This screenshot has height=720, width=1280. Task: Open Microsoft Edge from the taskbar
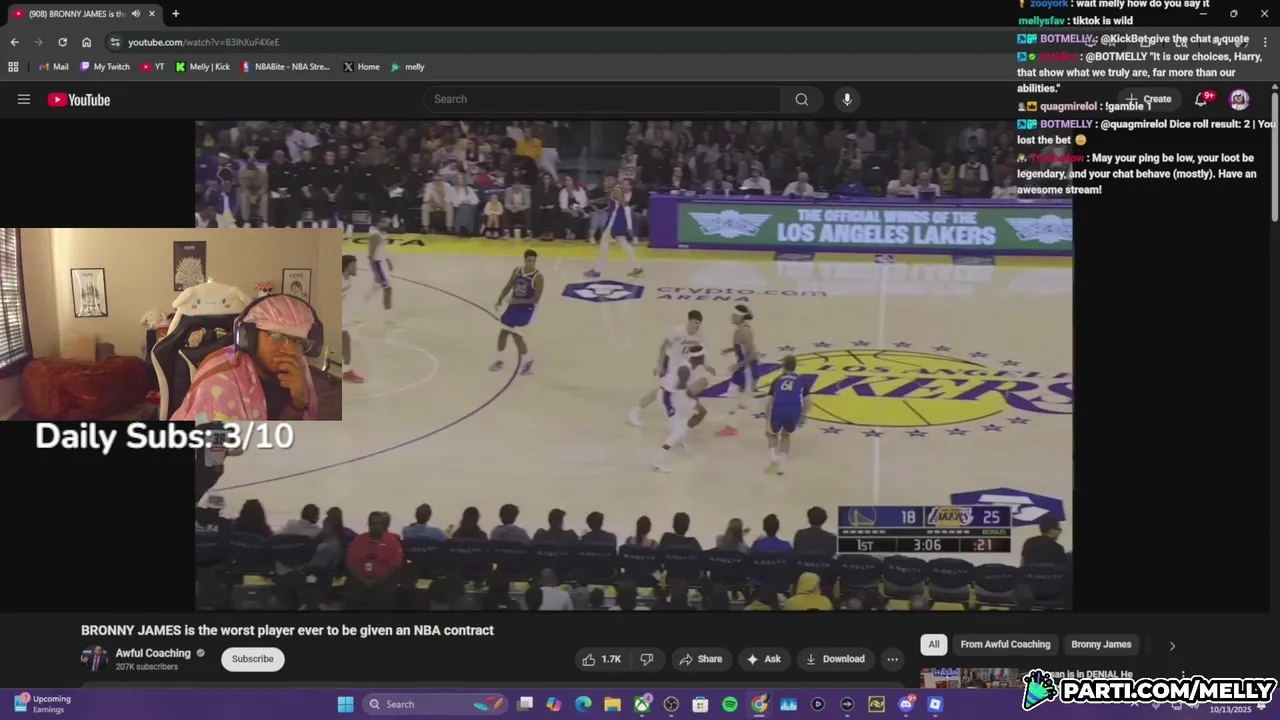(x=583, y=704)
